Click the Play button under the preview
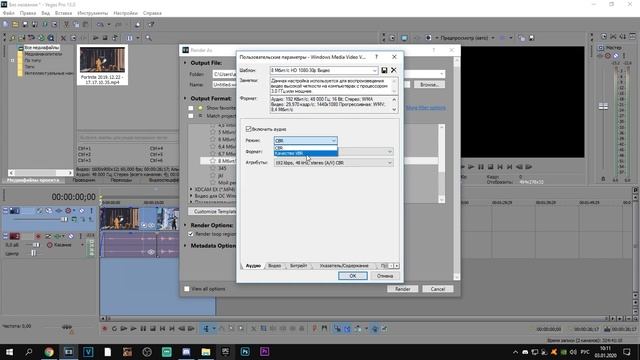 tap(471, 167)
